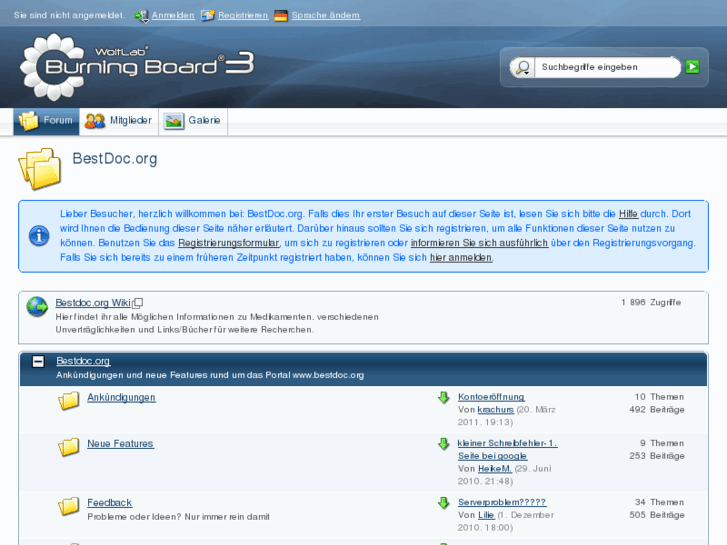Open the Registrierungsformular link
This screenshot has width=727, height=545.
(229, 243)
